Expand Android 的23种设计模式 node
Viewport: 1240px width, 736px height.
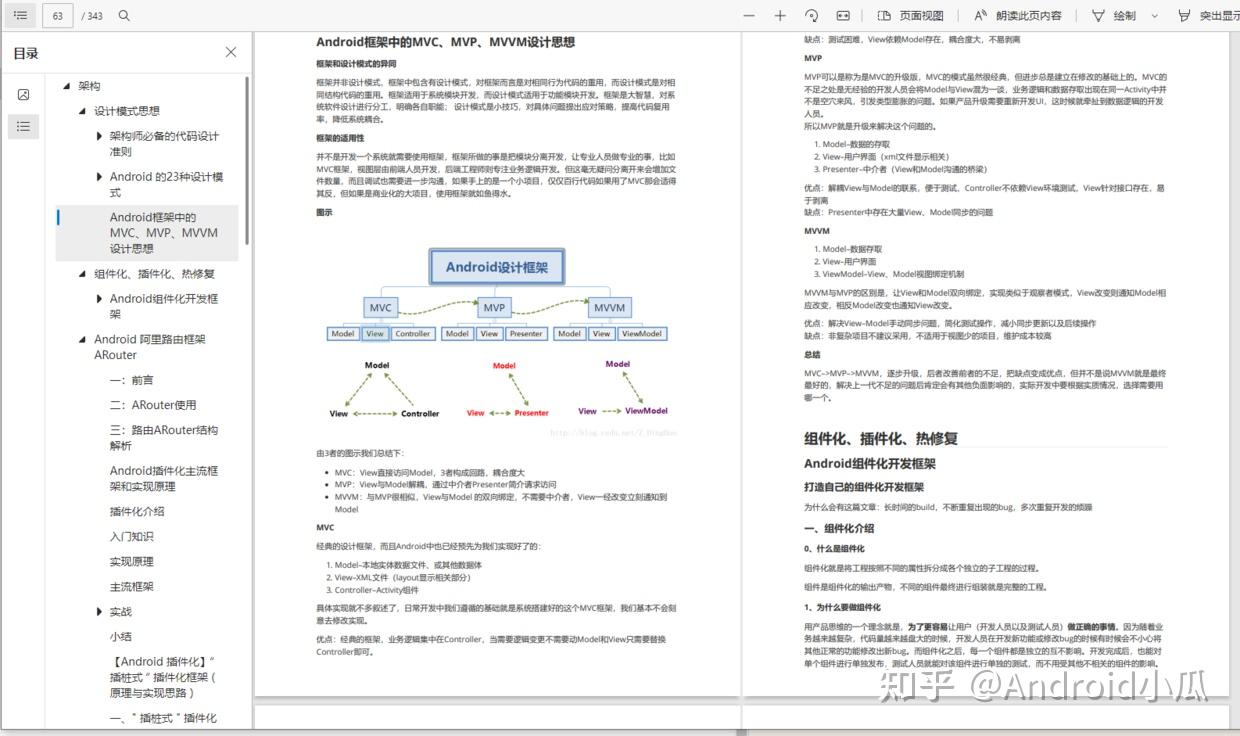(x=99, y=177)
